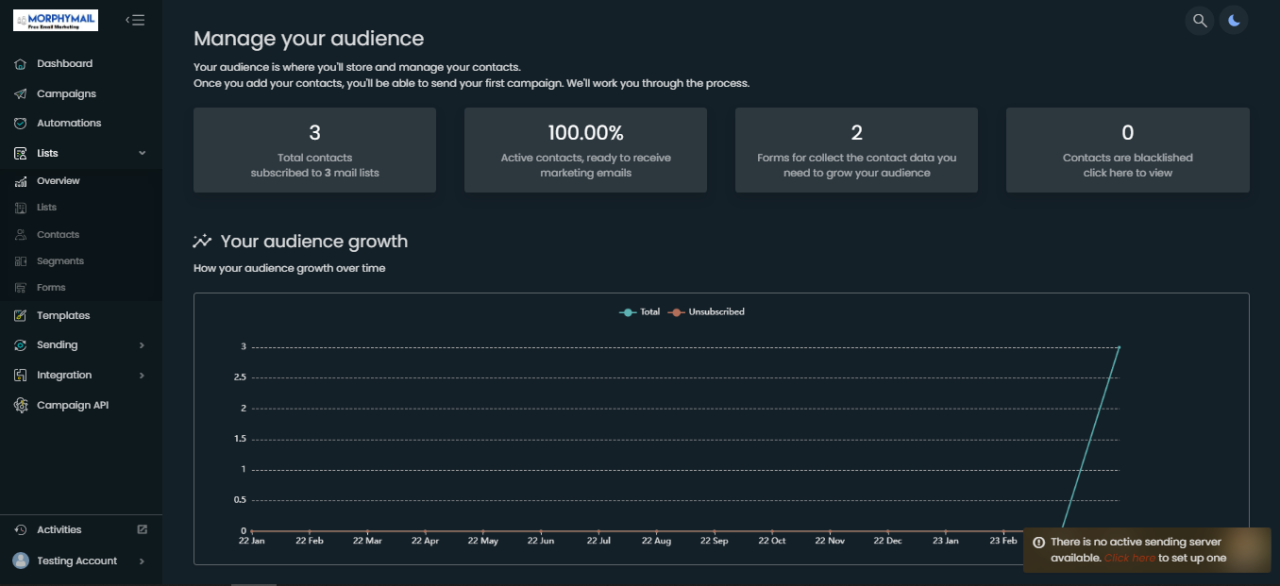
Task: Collapse the sidebar menu icon
Action: (x=135, y=20)
